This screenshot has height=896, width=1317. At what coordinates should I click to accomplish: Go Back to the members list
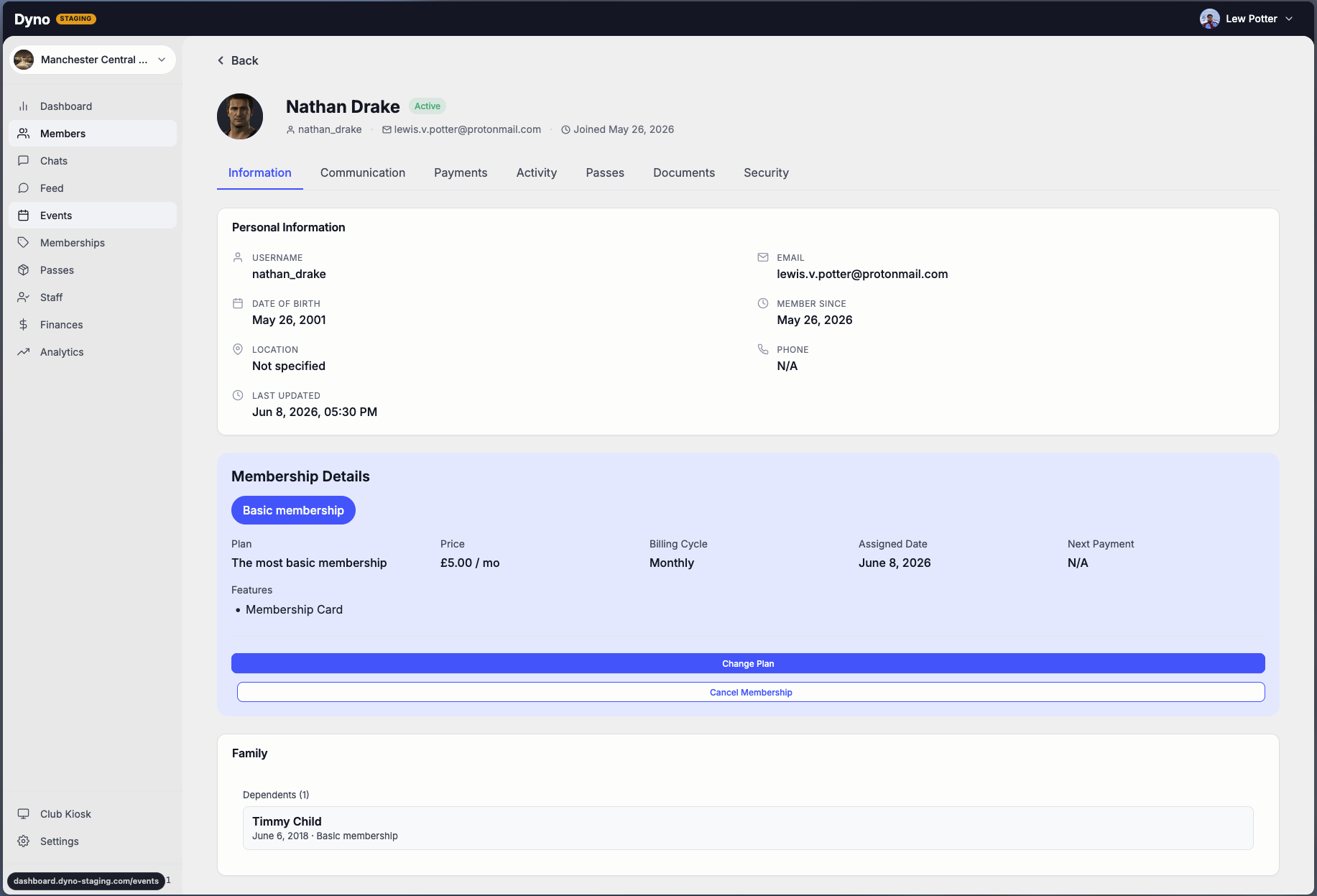pos(238,60)
